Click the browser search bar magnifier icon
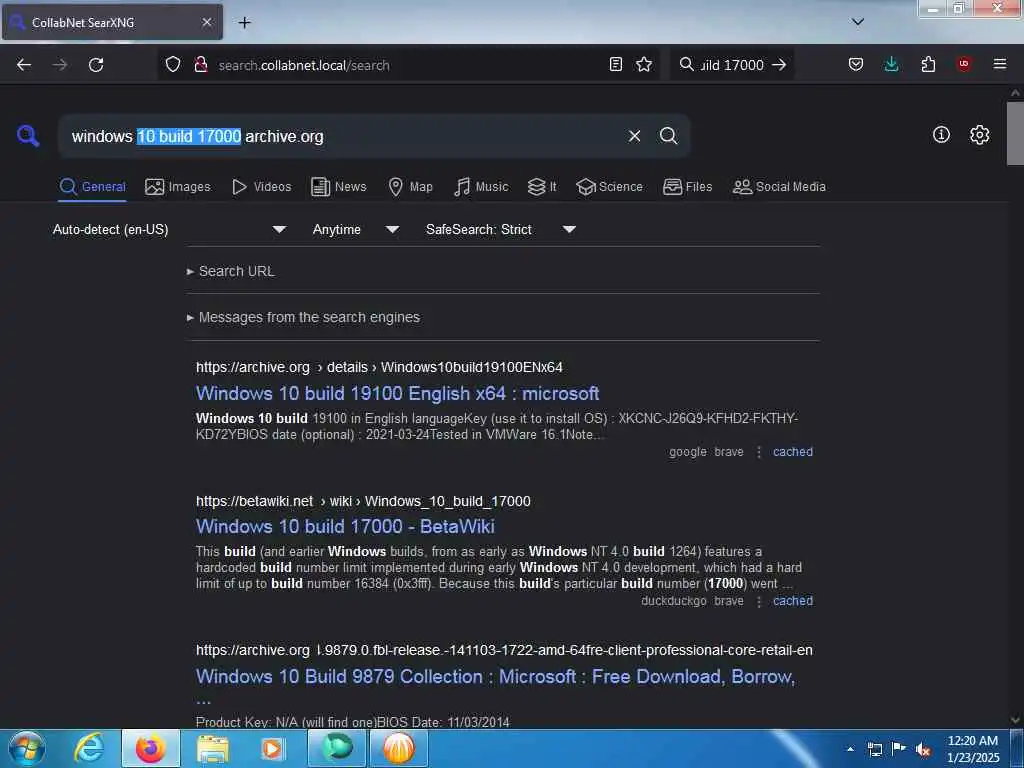The height and width of the screenshot is (768, 1024). coord(686,64)
